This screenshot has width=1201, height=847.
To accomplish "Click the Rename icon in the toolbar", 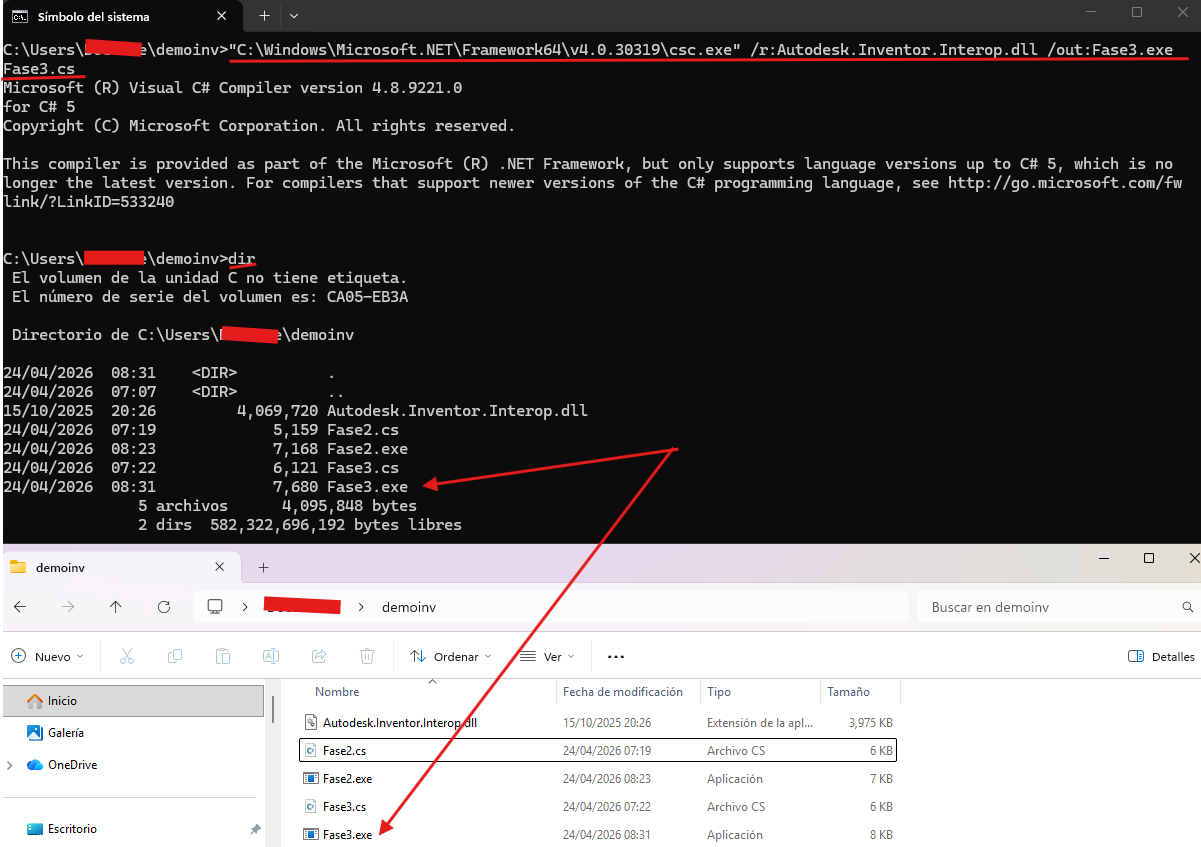I will click(270, 657).
